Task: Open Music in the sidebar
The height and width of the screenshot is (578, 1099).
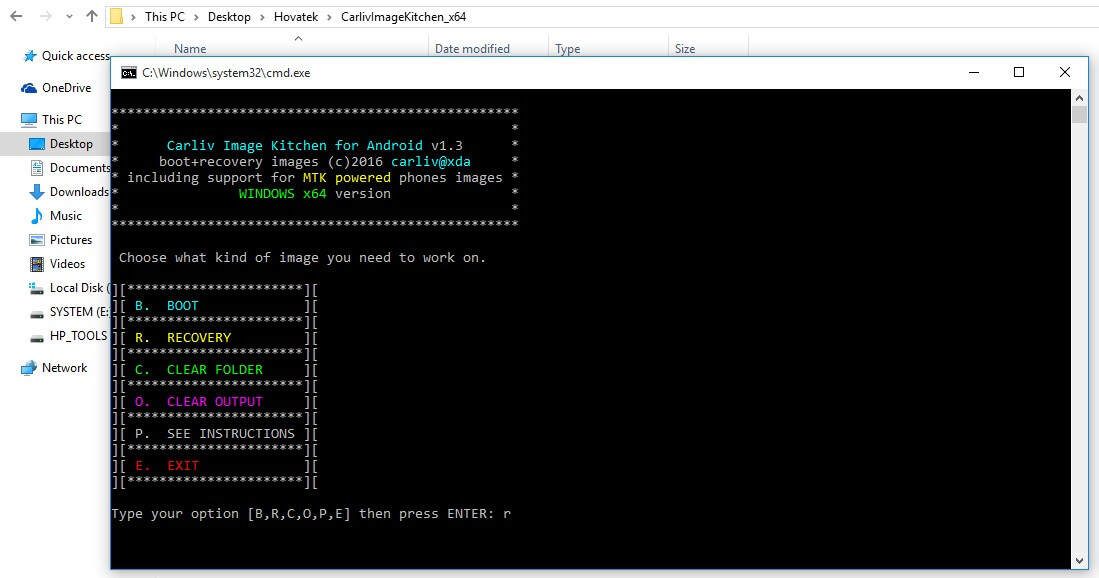Action: (64, 215)
